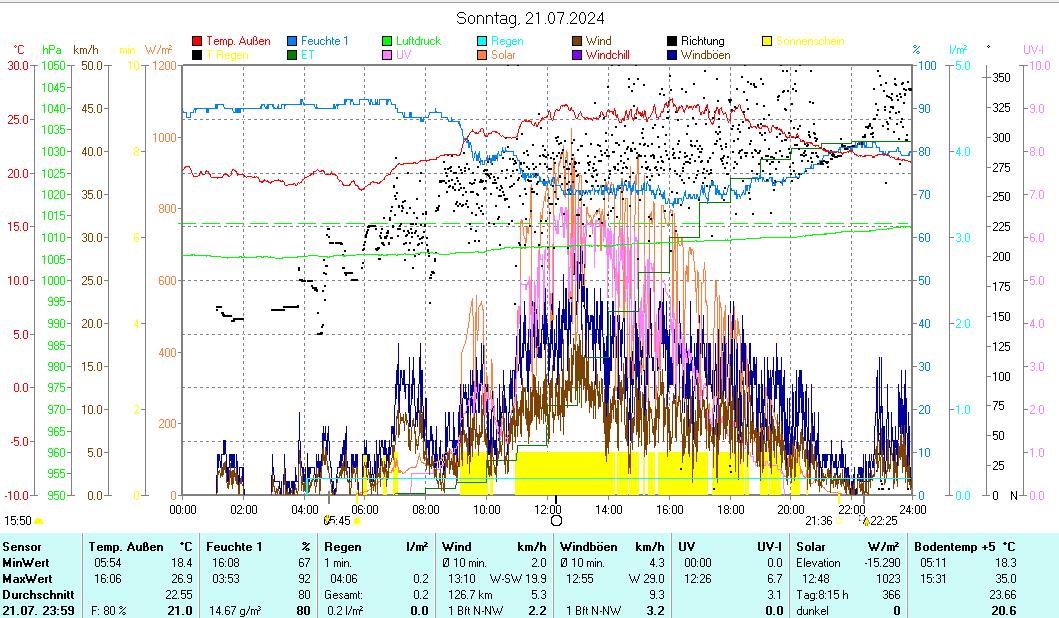
Task: Click the red Temp. Außen legend swatch
Action: [x=196, y=41]
